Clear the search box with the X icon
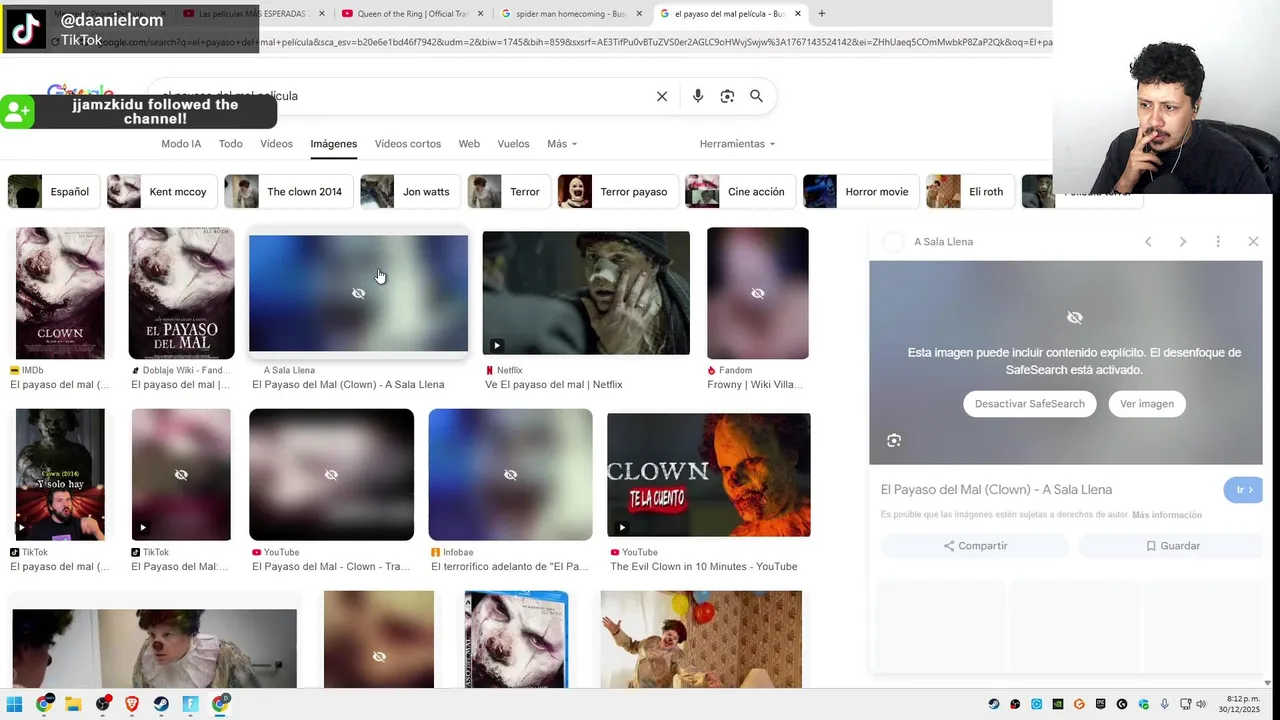The image size is (1280, 720). [x=662, y=96]
